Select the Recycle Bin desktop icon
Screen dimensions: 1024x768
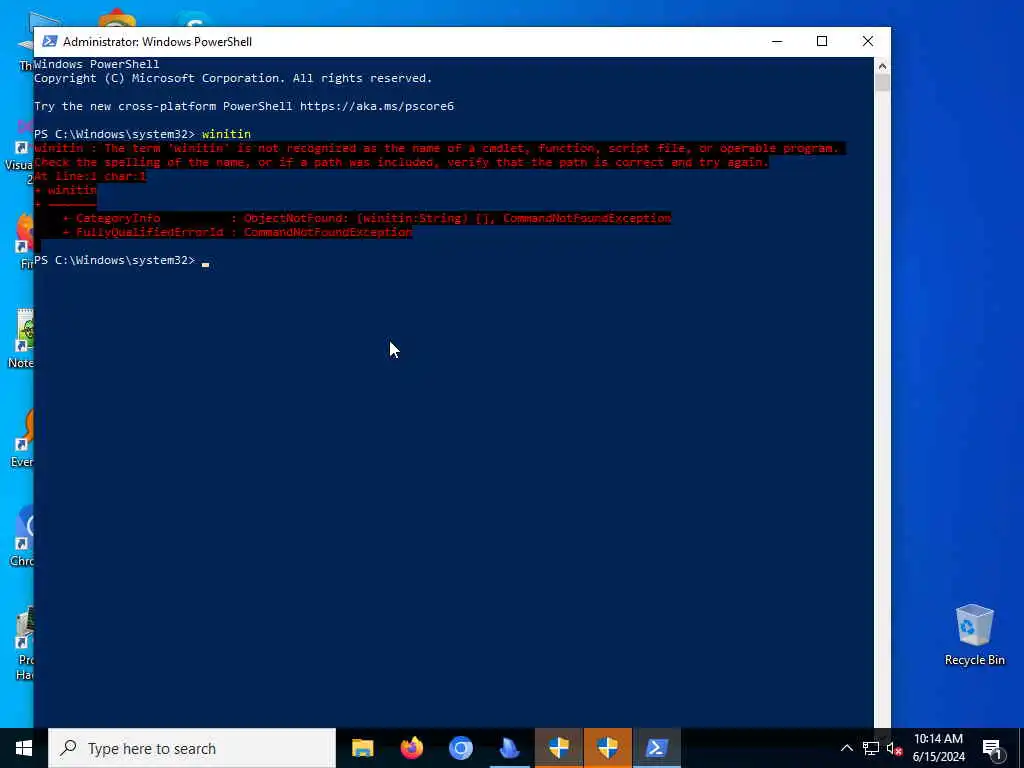coord(974,635)
